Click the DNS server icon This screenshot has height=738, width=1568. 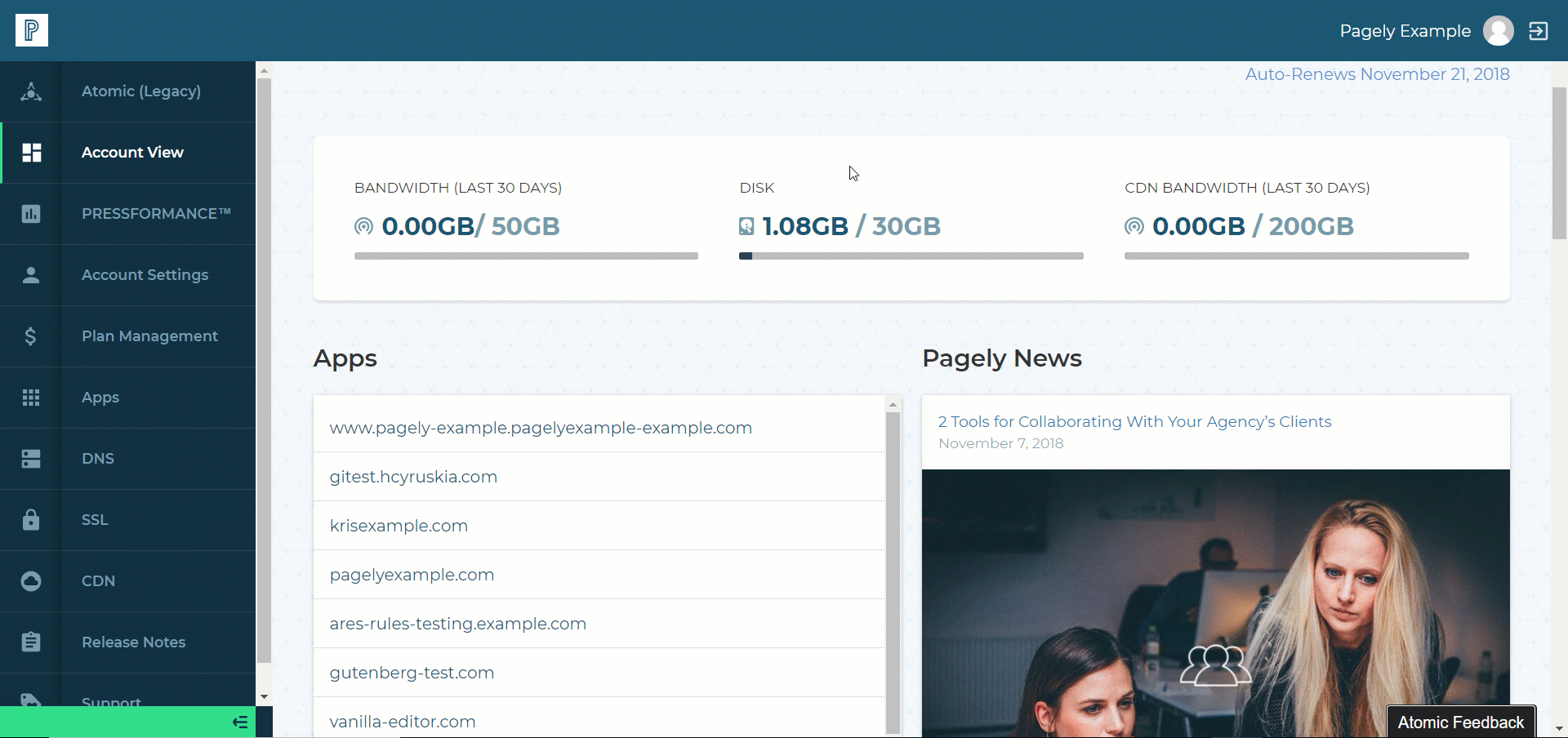point(31,459)
